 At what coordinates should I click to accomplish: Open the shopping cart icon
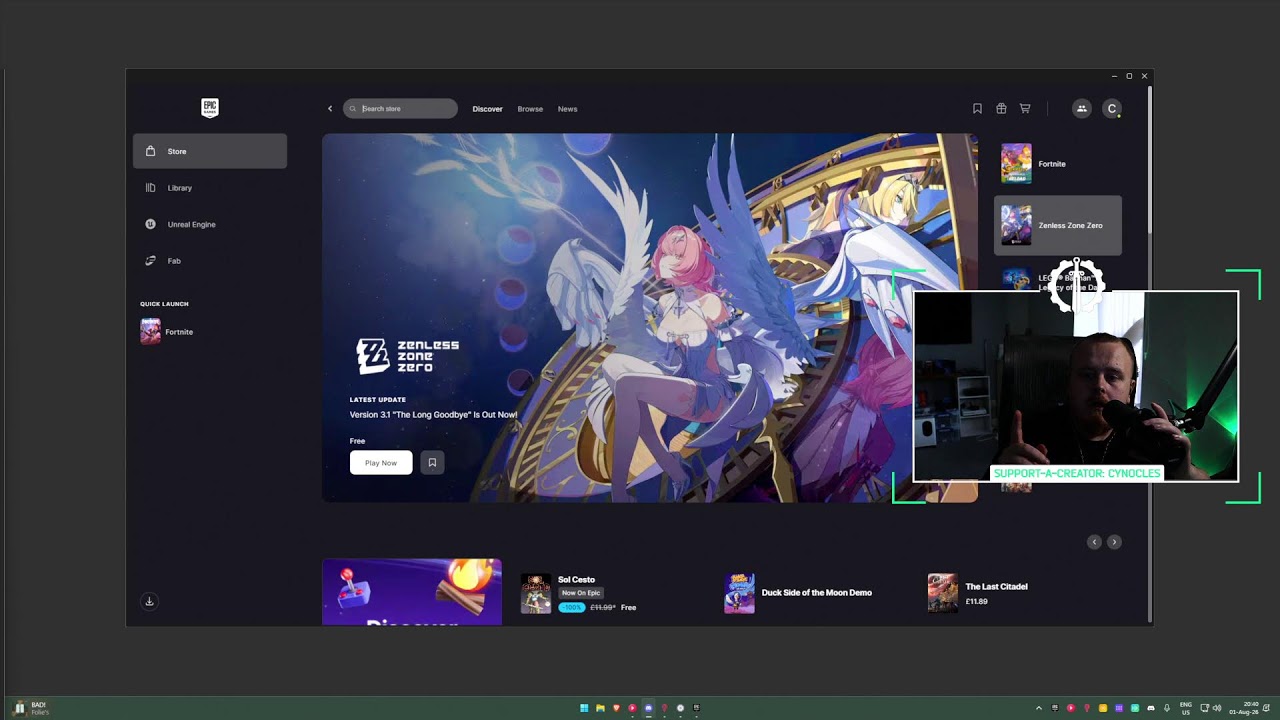(x=1025, y=109)
